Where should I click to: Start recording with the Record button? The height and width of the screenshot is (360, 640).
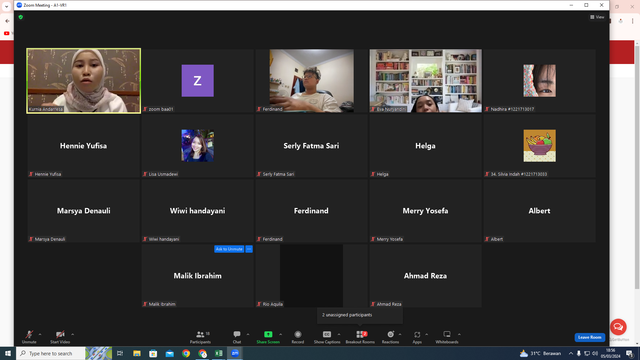pyautogui.click(x=298, y=337)
